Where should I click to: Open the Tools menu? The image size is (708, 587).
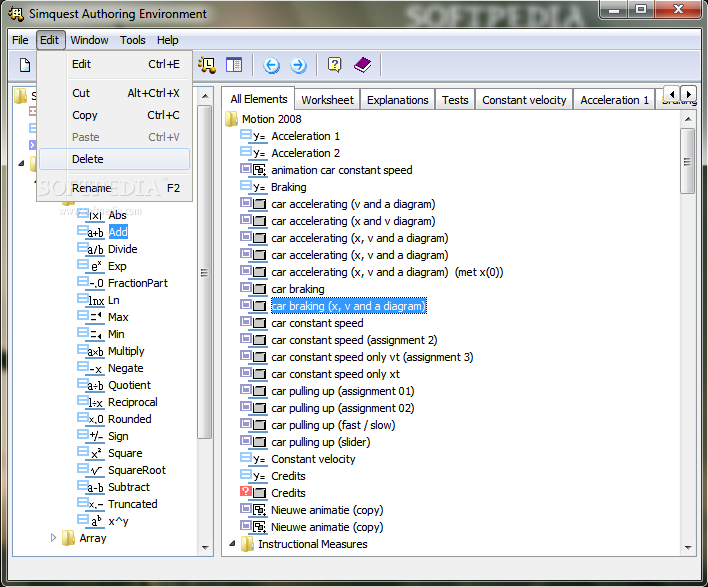(x=133, y=40)
